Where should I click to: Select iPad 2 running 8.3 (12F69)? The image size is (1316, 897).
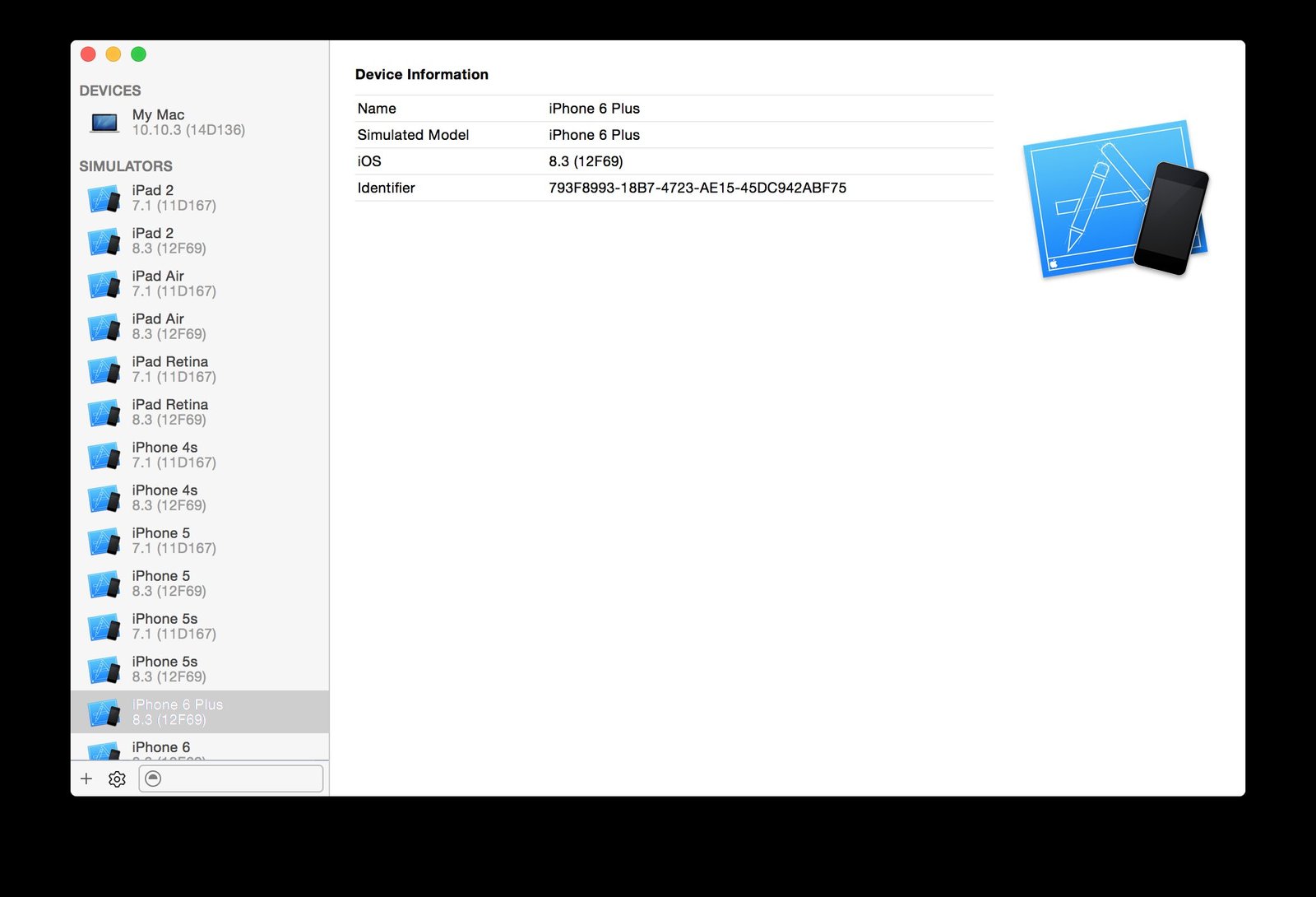point(169,240)
